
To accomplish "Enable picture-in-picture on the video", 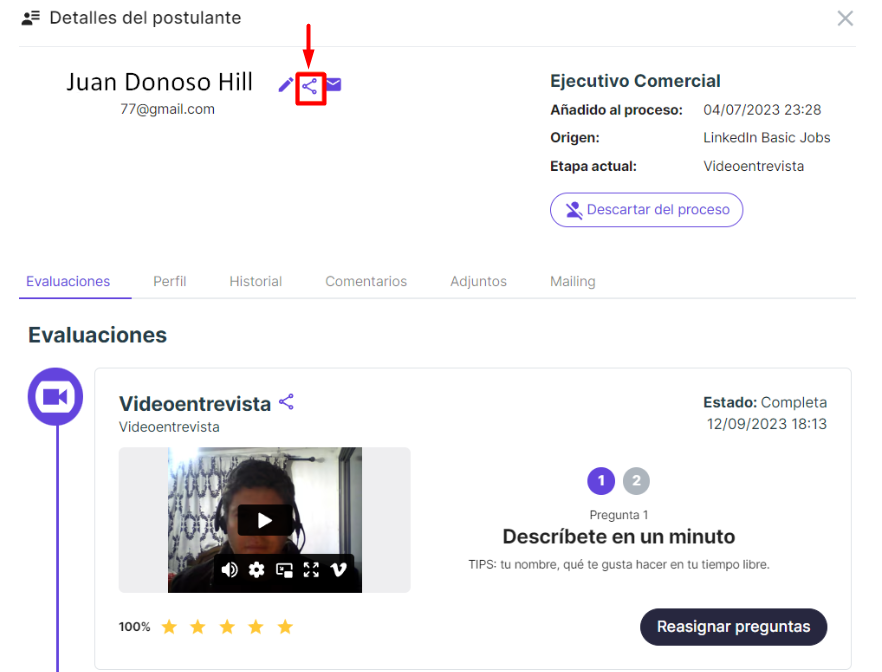I will [x=284, y=570].
